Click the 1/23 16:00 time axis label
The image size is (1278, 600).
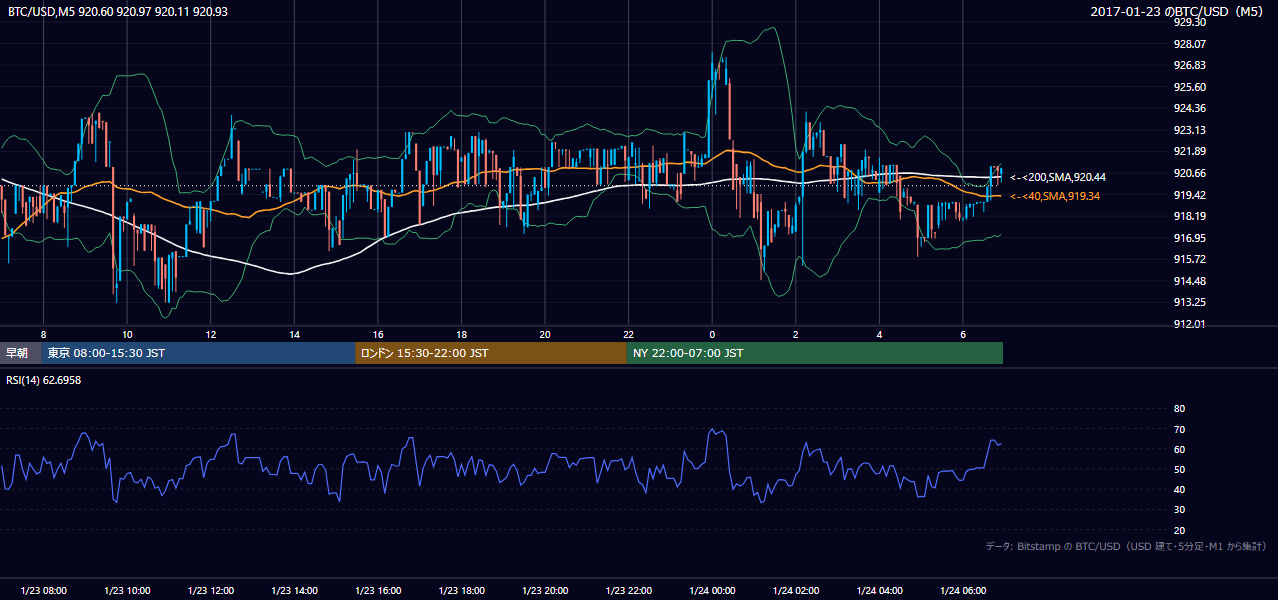(x=378, y=591)
